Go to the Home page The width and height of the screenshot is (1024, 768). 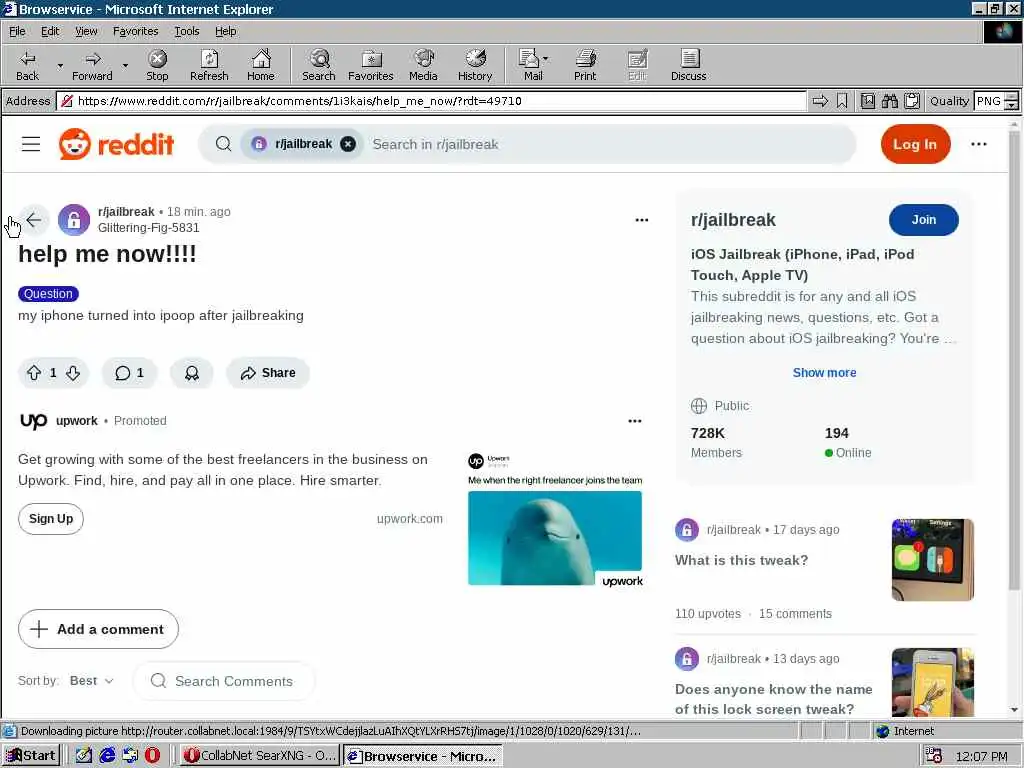(261, 65)
